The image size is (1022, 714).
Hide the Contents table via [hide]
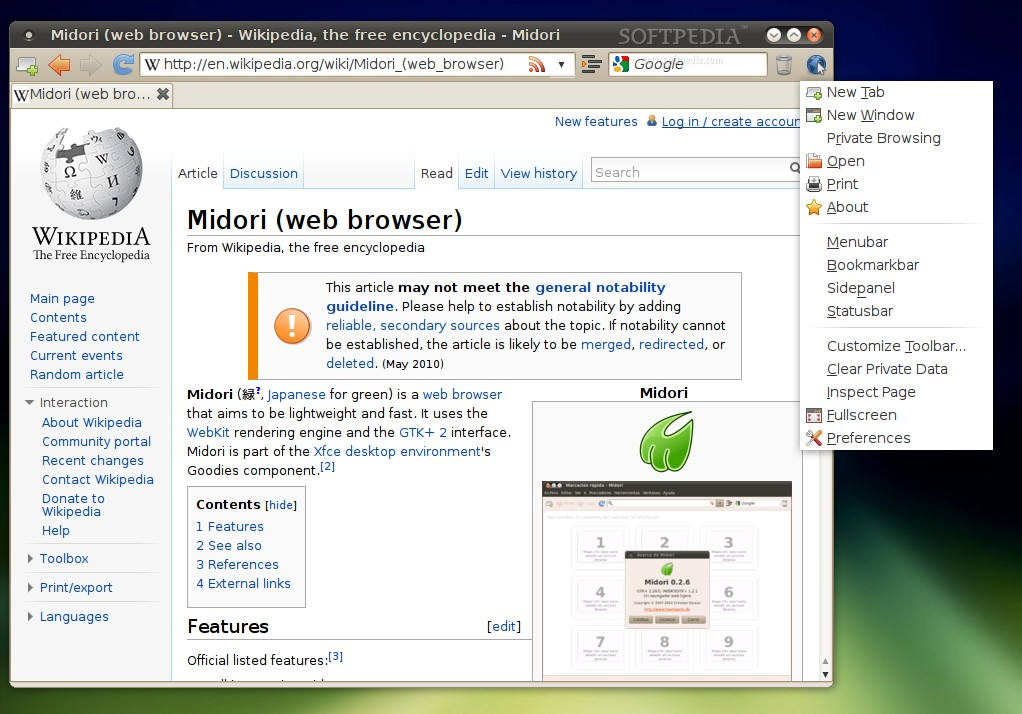pos(281,505)
